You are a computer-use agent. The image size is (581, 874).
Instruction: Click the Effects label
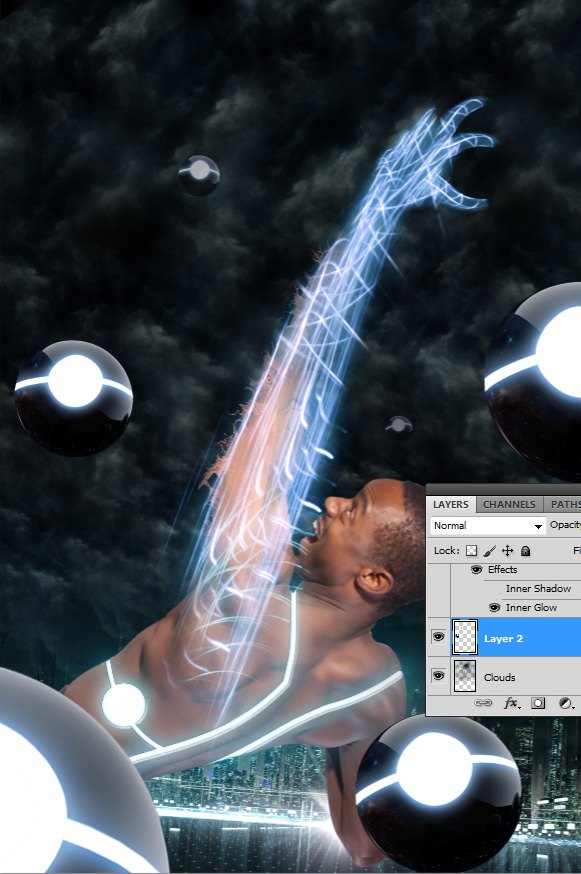point(502,570)
